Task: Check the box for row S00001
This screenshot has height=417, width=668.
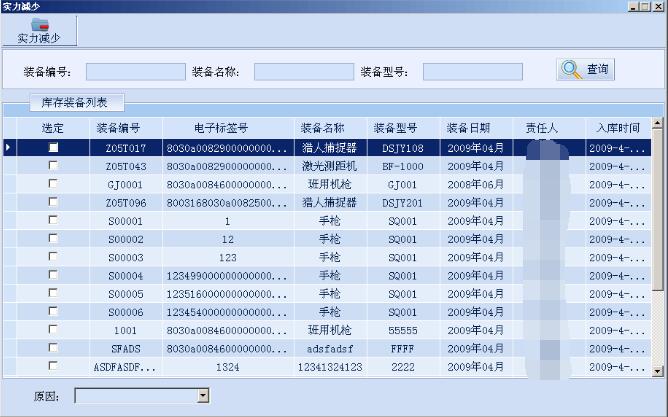Action: point(53,220)
